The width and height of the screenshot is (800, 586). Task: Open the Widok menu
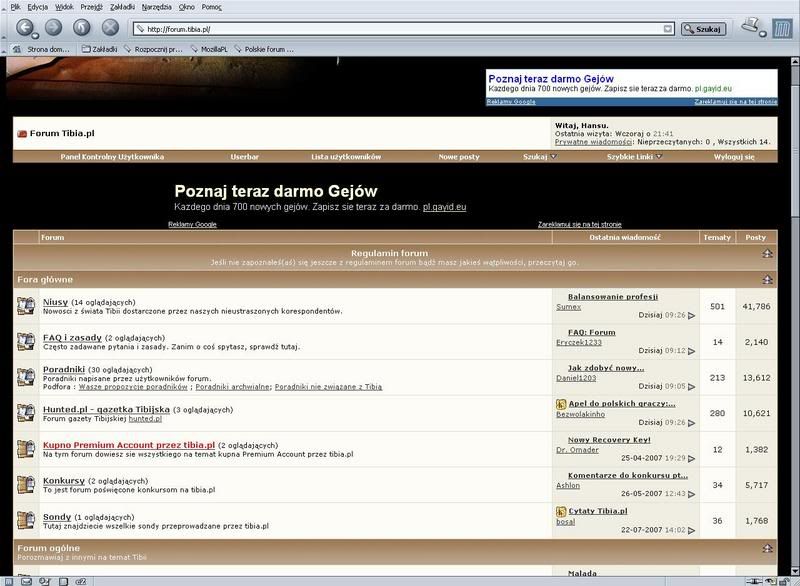[64, 7]
